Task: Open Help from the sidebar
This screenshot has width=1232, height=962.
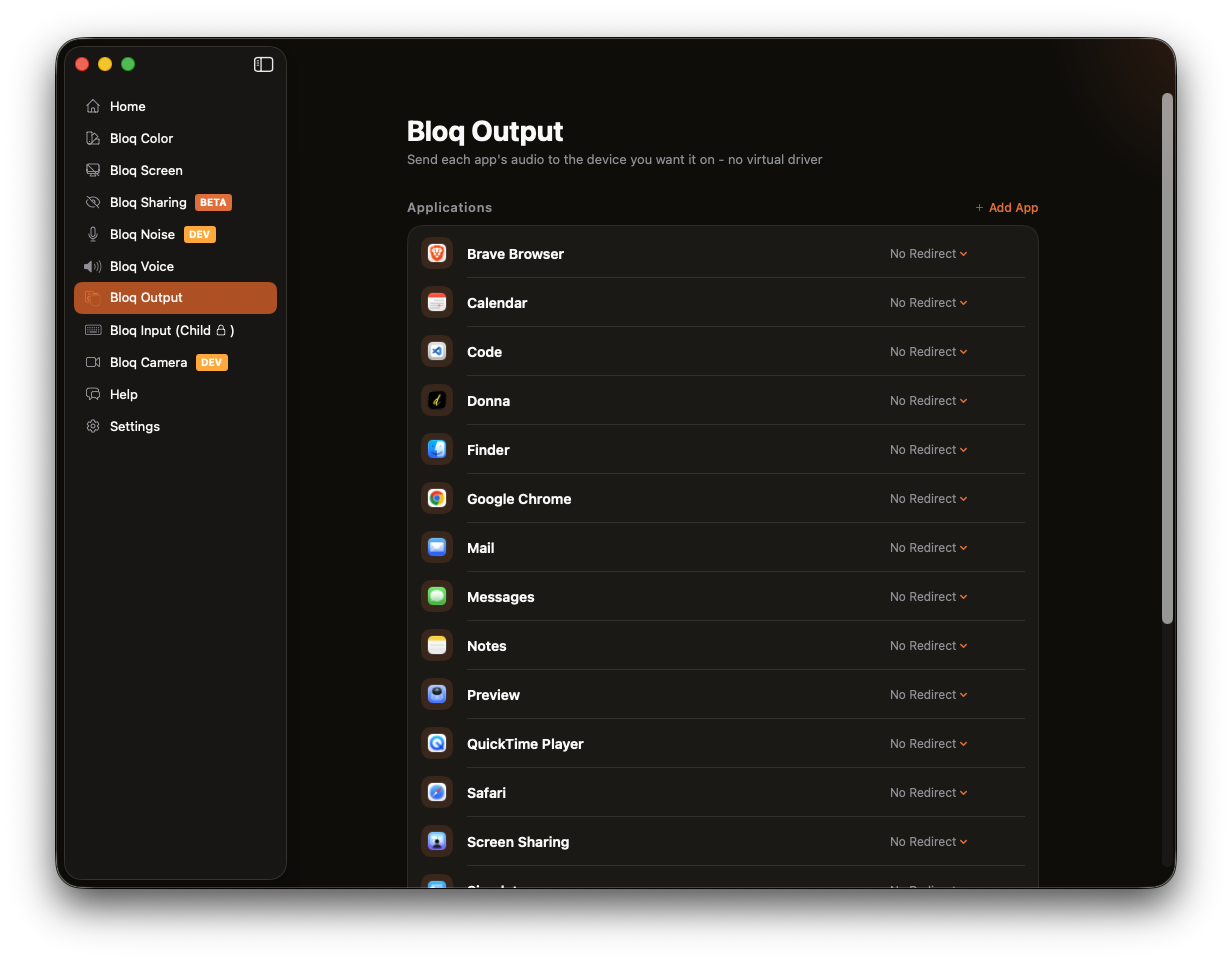Action: pyautogui.click(x=175, y=394)
